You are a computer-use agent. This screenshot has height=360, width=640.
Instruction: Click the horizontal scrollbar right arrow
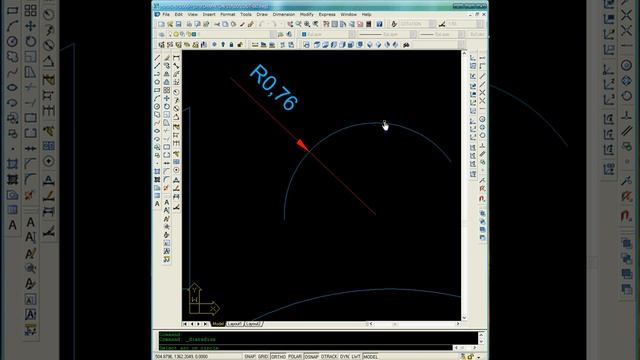point(458,324)
